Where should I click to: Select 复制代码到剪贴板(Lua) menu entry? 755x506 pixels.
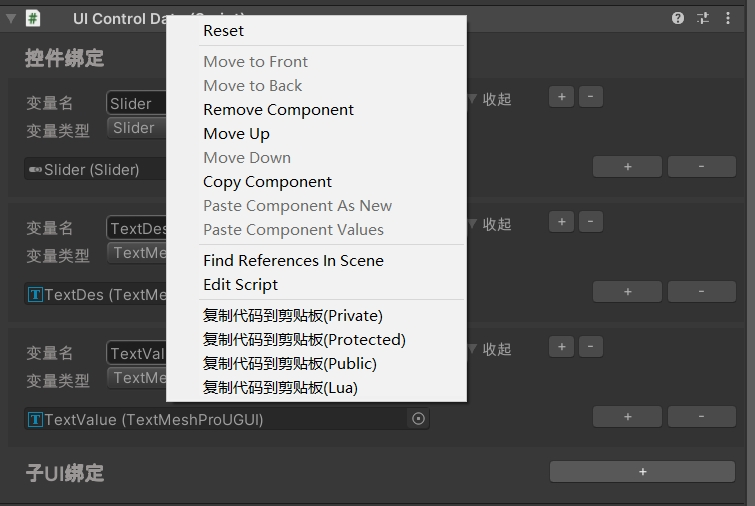click(x=316, y=388)
